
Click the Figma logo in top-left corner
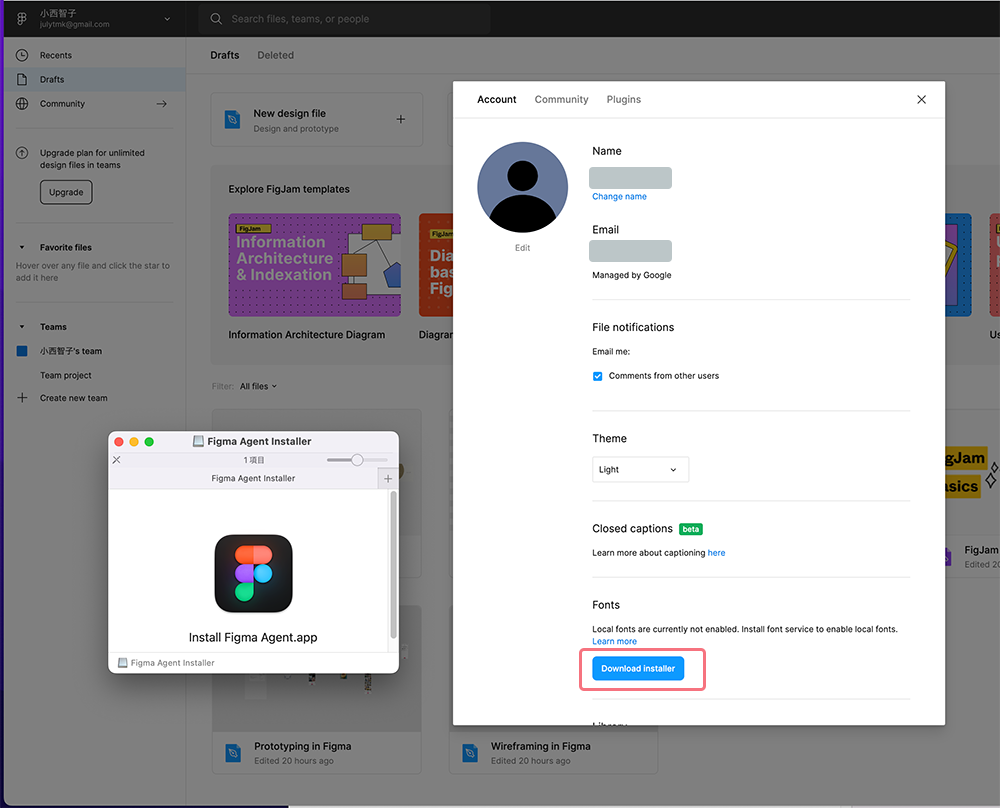point(22,18)
